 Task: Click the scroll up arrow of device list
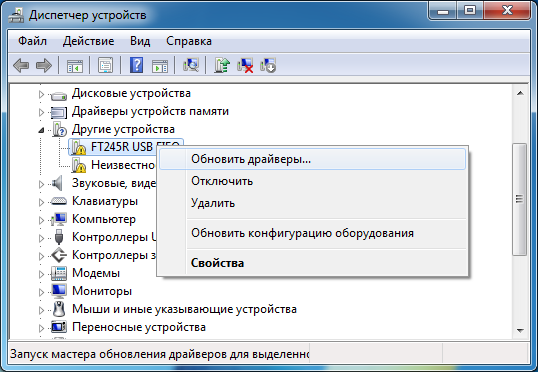click(x=520, y=93)
